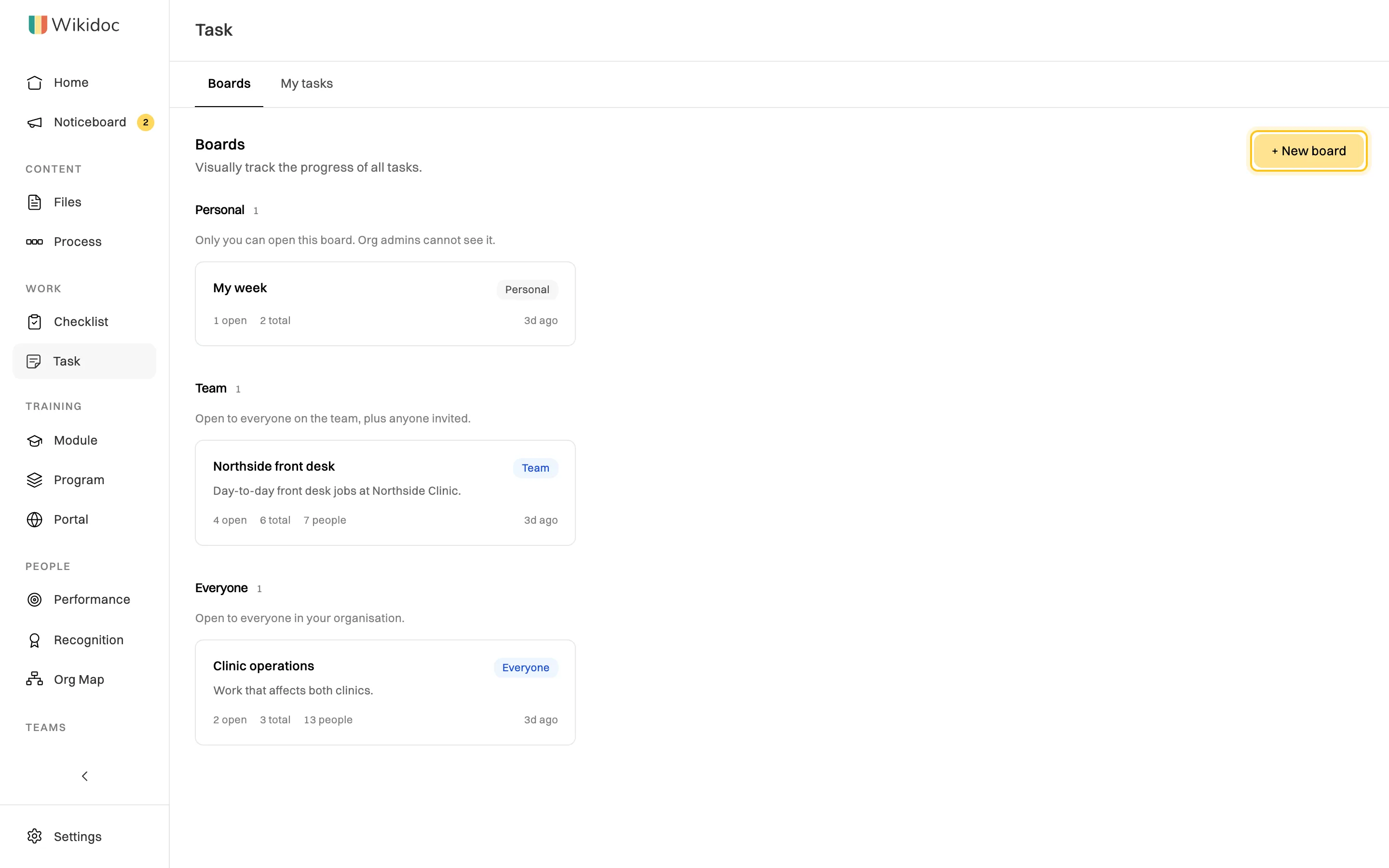Click the Team tag on Northside card
Screen dimensions: 1389x868
(x=535, y=468)
